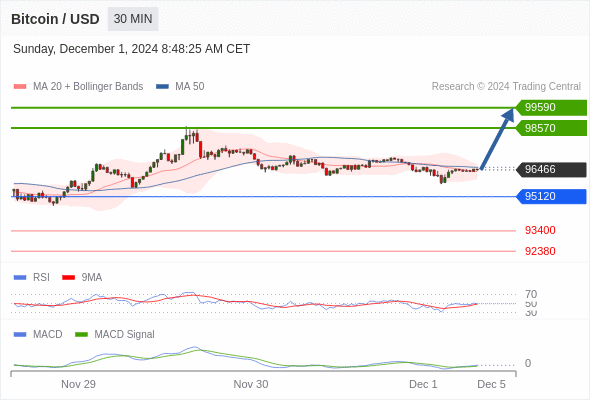
Task: Click the Dec 1 date axis label
Action: click(423, 384)
